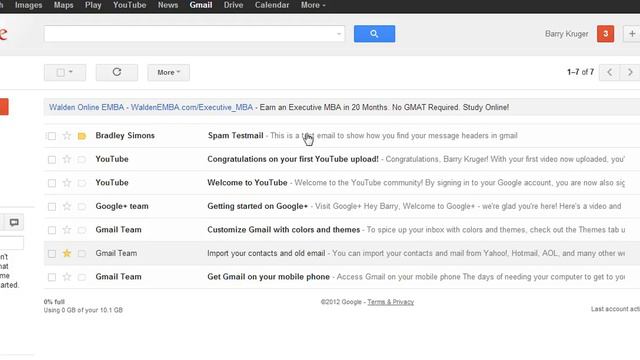Open Images in the Google top bar
Viewport: 640px width, 360px height.
[29, 5]
